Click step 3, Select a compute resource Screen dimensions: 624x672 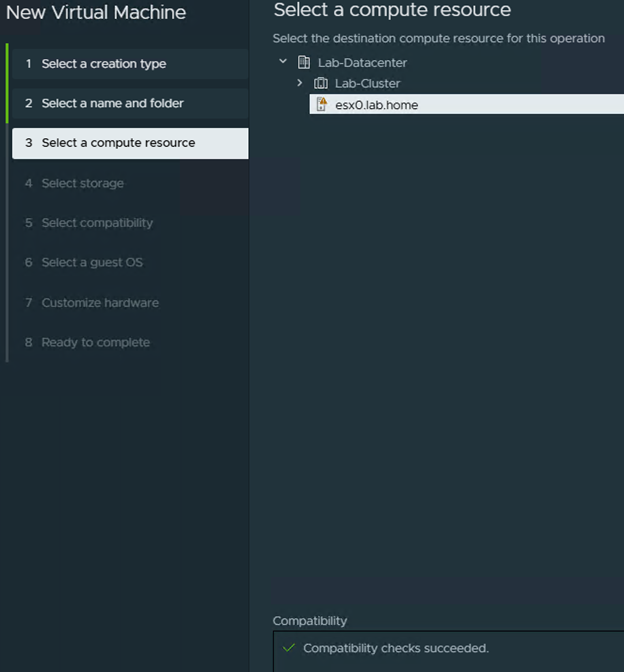coord(118,143)
